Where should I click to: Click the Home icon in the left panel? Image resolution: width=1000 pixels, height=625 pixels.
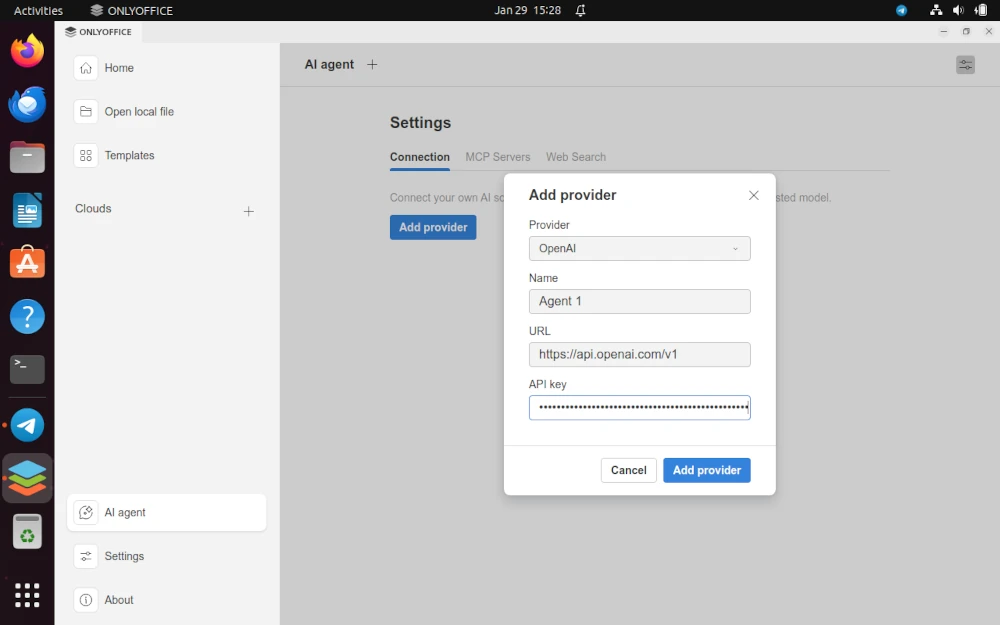point(88,67)
